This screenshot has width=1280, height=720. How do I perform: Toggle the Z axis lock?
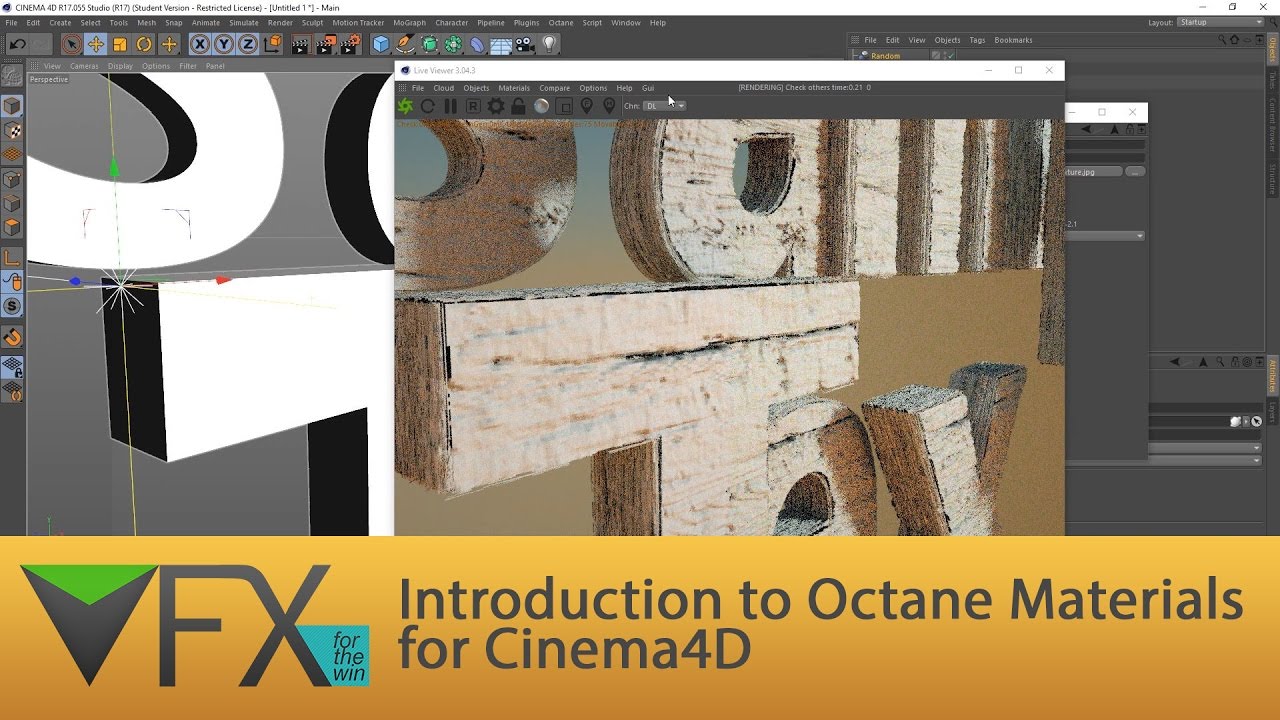pos(247,44)
